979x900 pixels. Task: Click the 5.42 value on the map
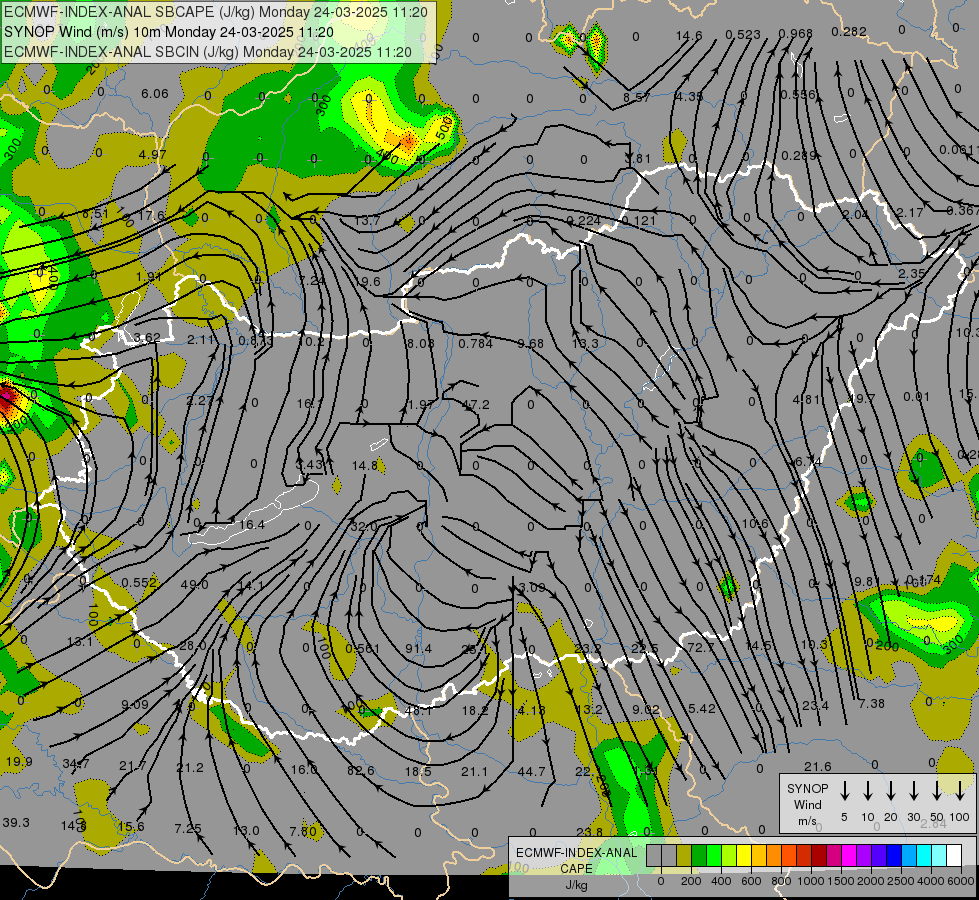(x=702, y=708)
